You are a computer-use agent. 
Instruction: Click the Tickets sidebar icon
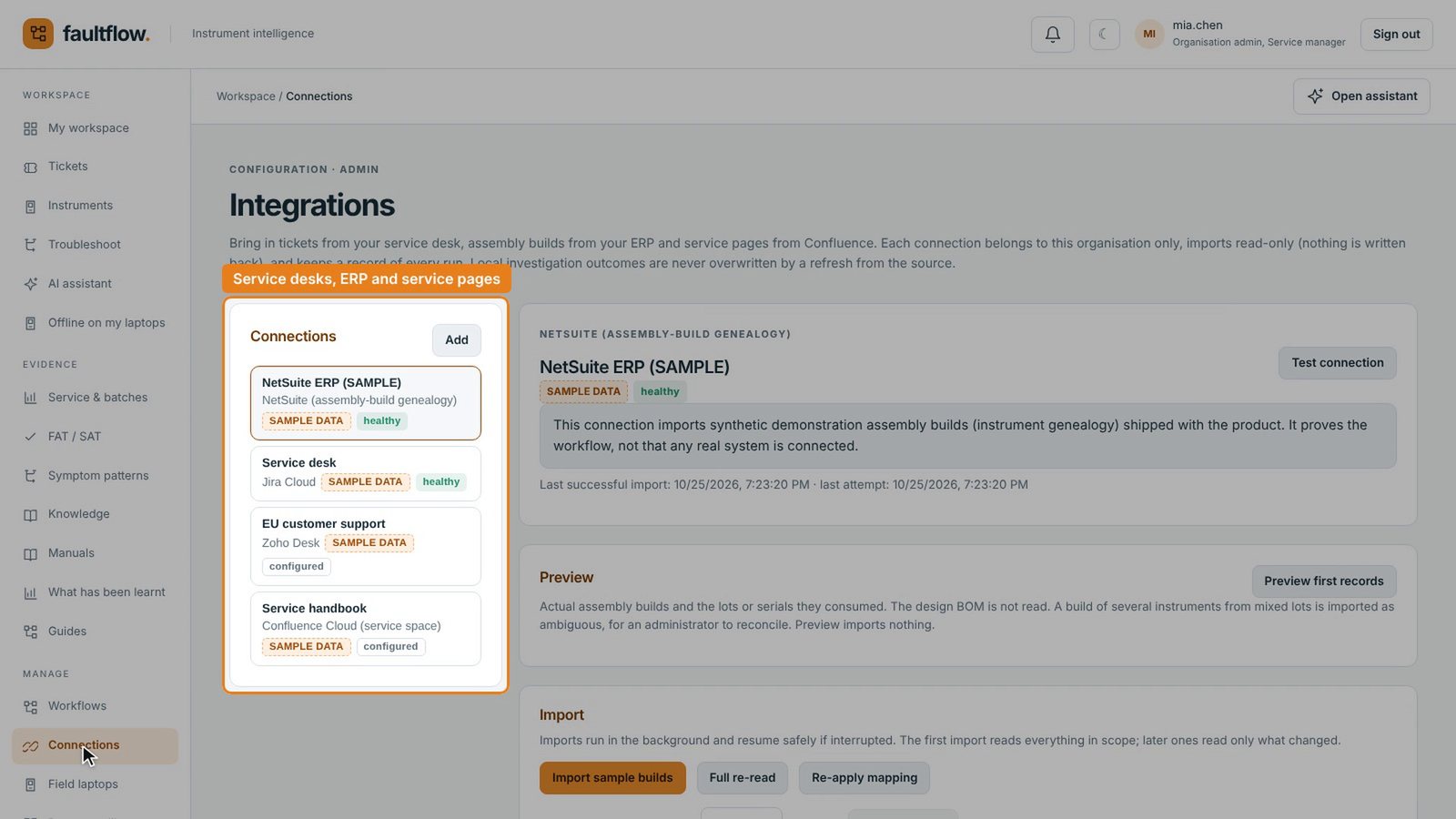pos(30,167)
